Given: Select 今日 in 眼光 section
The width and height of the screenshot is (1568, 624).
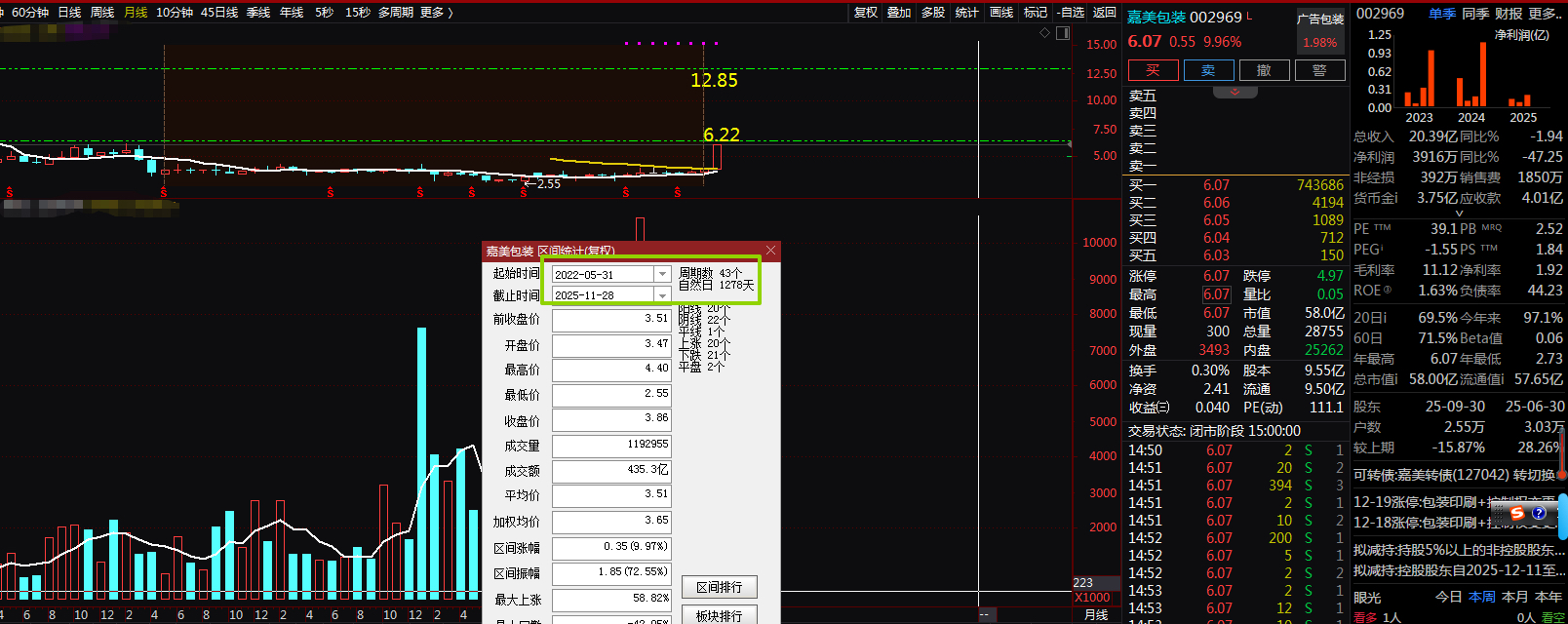Looking at the screenshot, I should [x=1448, y=597].
